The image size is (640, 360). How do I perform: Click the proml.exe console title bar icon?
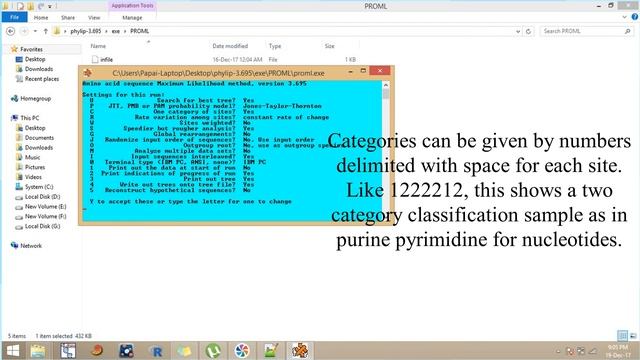[x=87, y=73]
